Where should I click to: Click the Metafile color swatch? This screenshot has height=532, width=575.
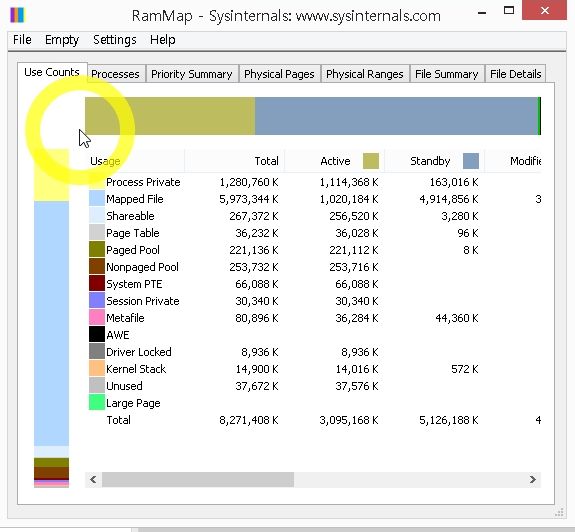(97, 317)
